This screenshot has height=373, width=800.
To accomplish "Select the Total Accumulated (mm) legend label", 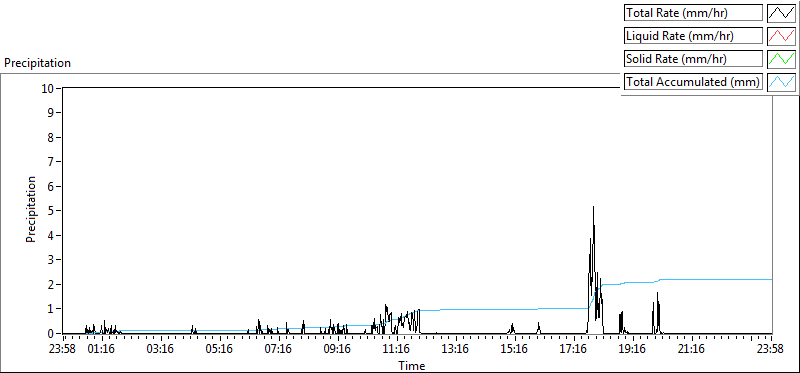I will click(693, 82).
